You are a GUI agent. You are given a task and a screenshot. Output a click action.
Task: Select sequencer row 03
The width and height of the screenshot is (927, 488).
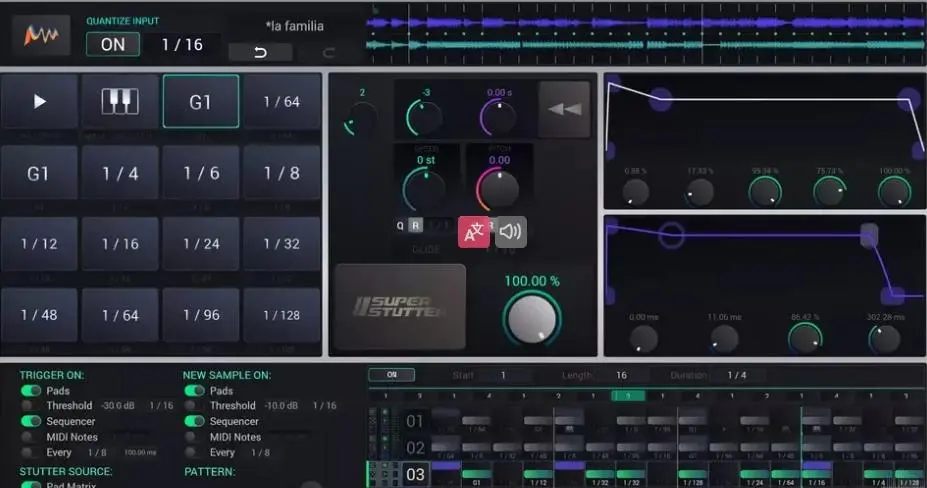pos(415,474)
